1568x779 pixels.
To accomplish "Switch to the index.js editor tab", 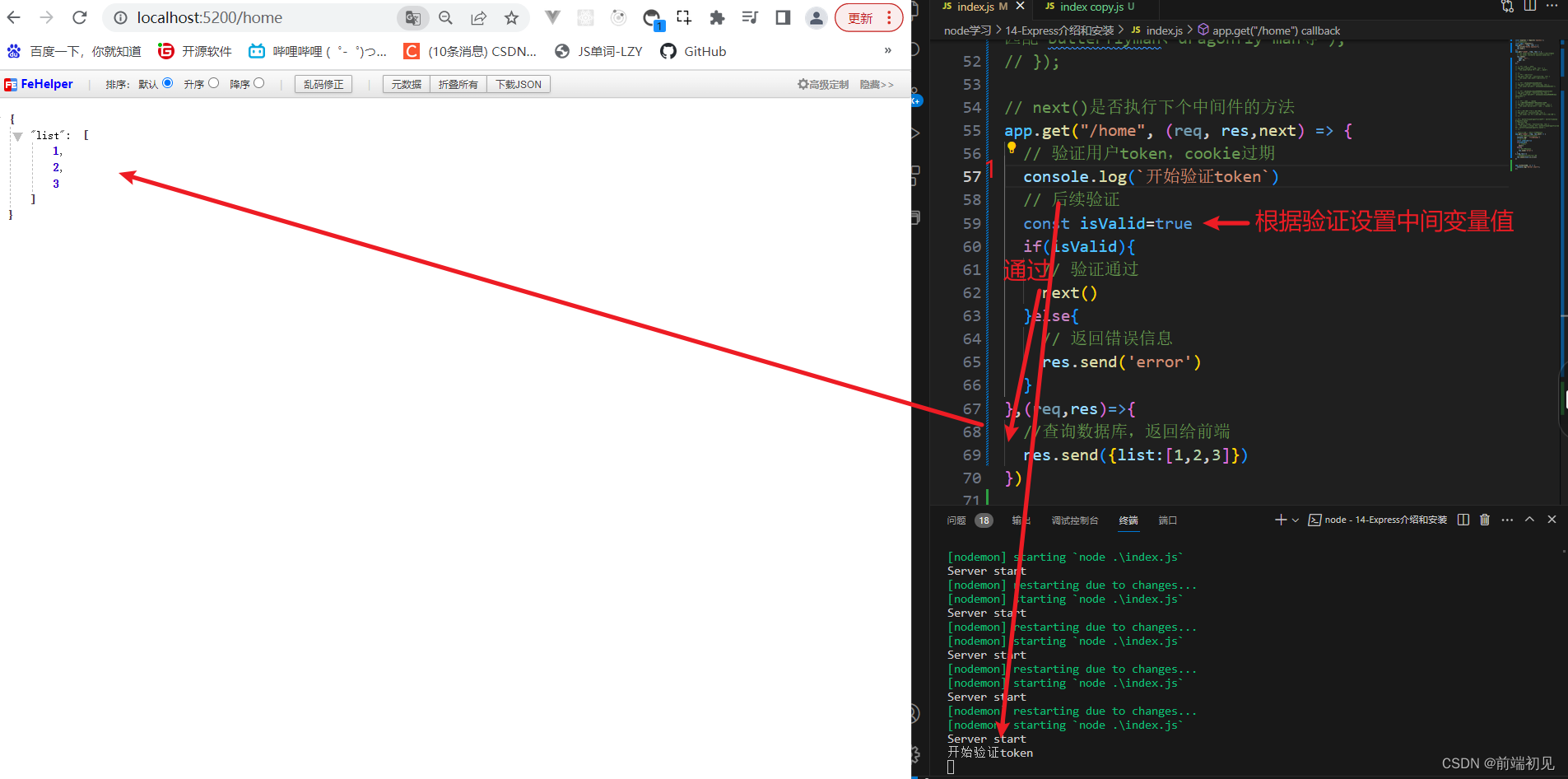I will [x=975, y=7].
